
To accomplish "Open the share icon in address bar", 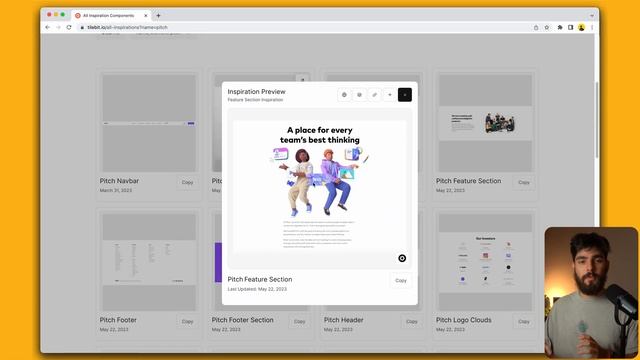I will pyautogui.click(x=536, y=27).
